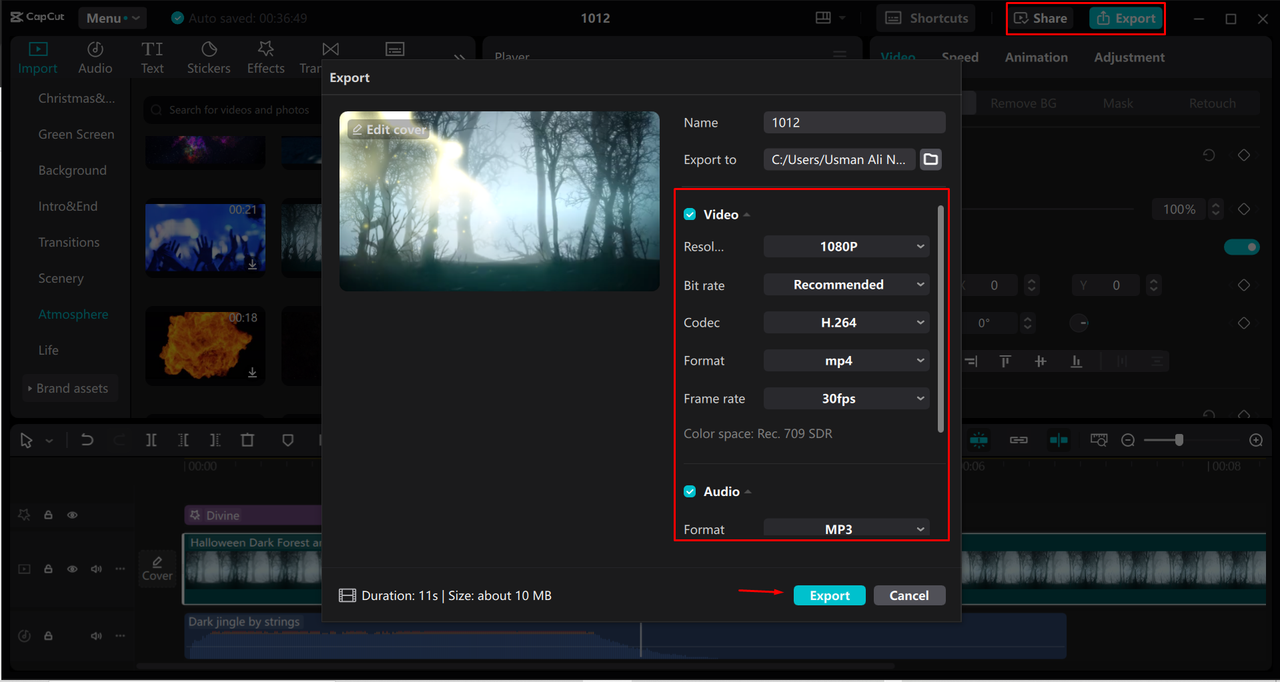The width and height of the screenshot is (1280, 682).
Task: Zoom out the timeline
Action: [1128, 440]
